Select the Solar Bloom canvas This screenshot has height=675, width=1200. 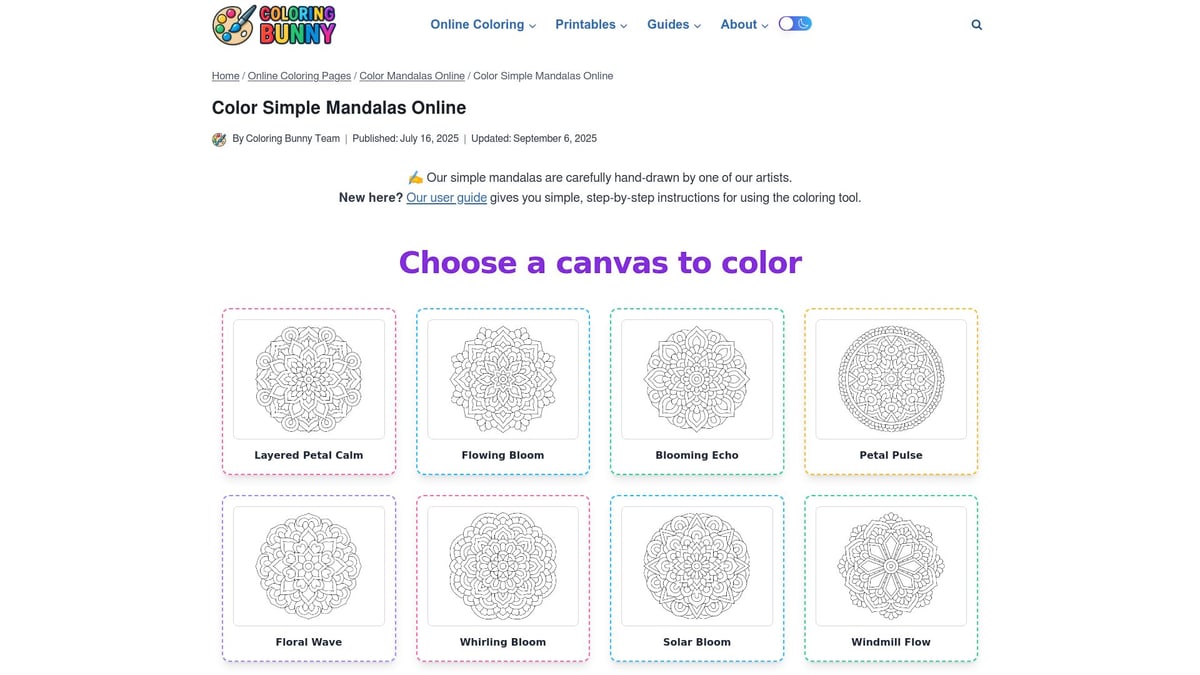click(x=696, y=566)
